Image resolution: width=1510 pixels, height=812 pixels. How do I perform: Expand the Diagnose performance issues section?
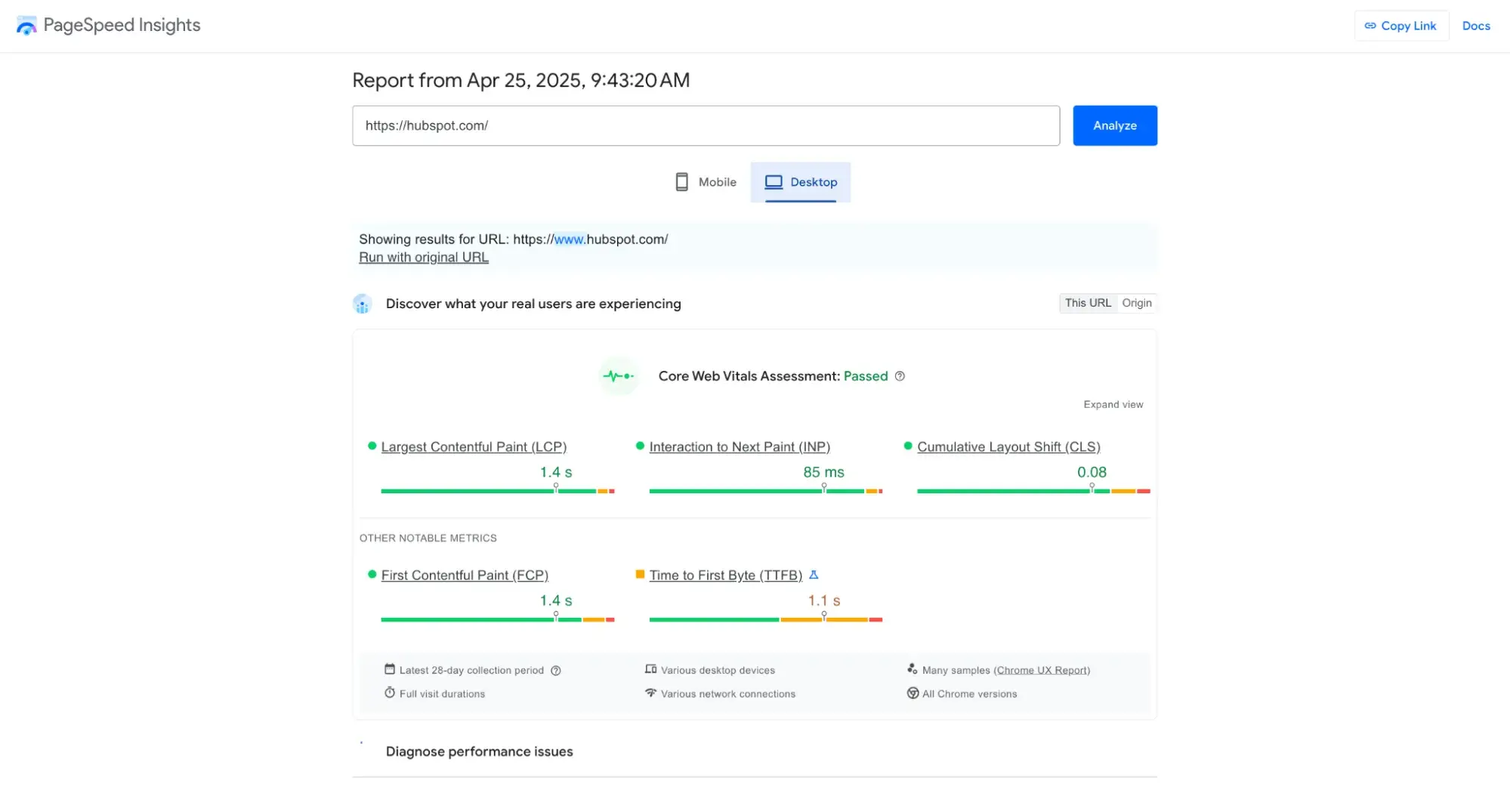coord(479,752)
